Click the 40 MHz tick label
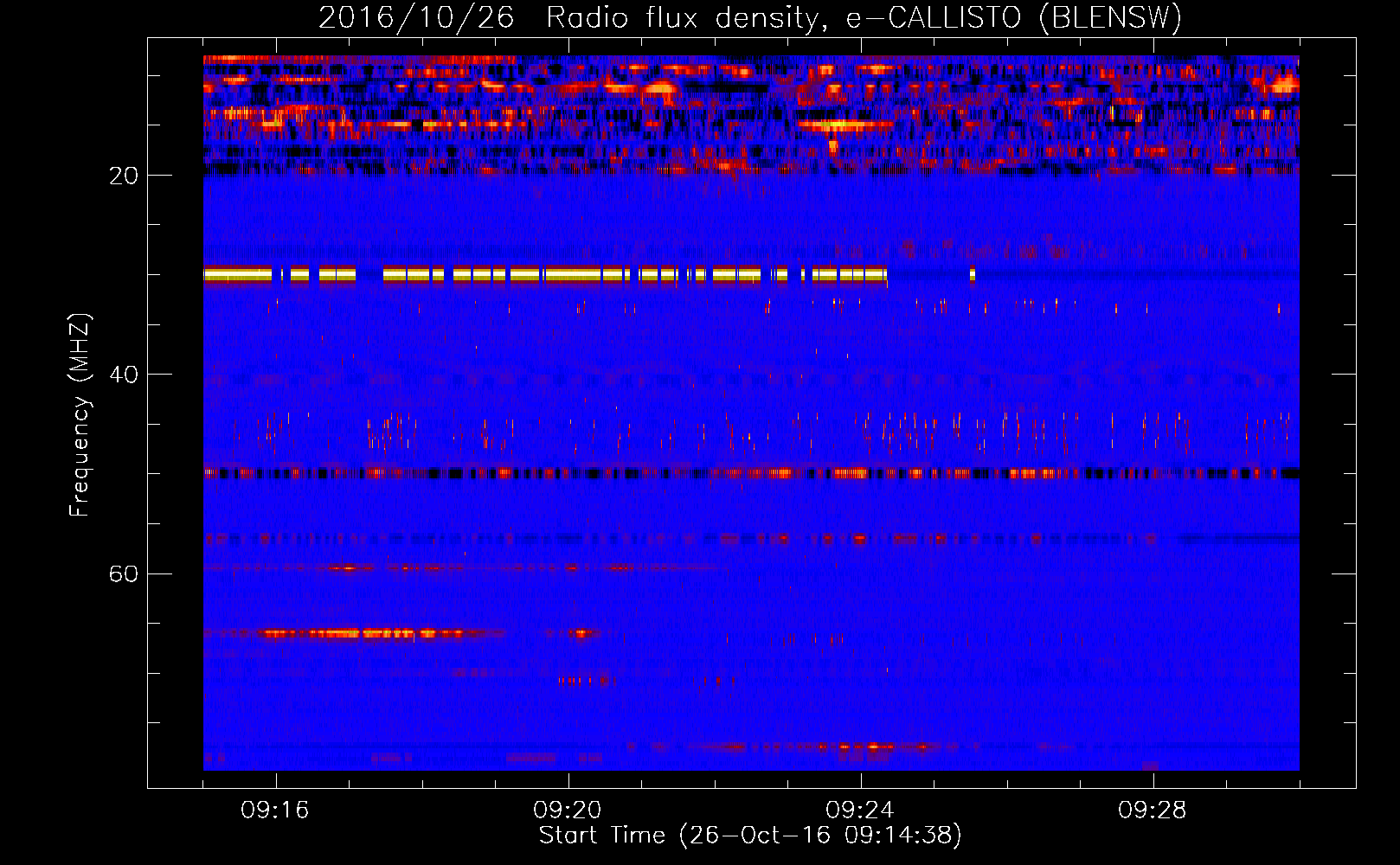 pyautogui.click(x=124, y=375)
